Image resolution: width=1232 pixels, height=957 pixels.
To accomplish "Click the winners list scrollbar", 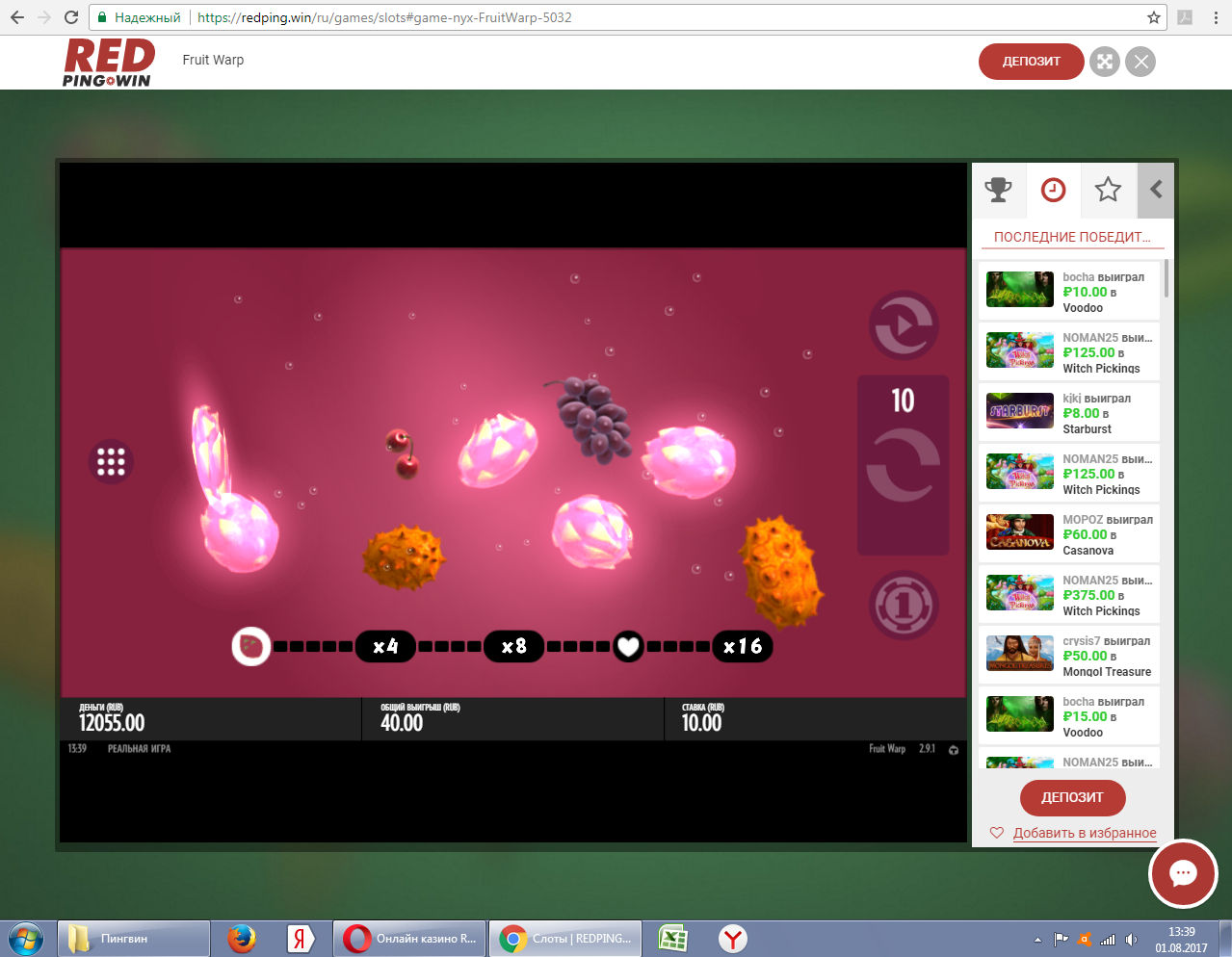I will tap(1166, 279).
